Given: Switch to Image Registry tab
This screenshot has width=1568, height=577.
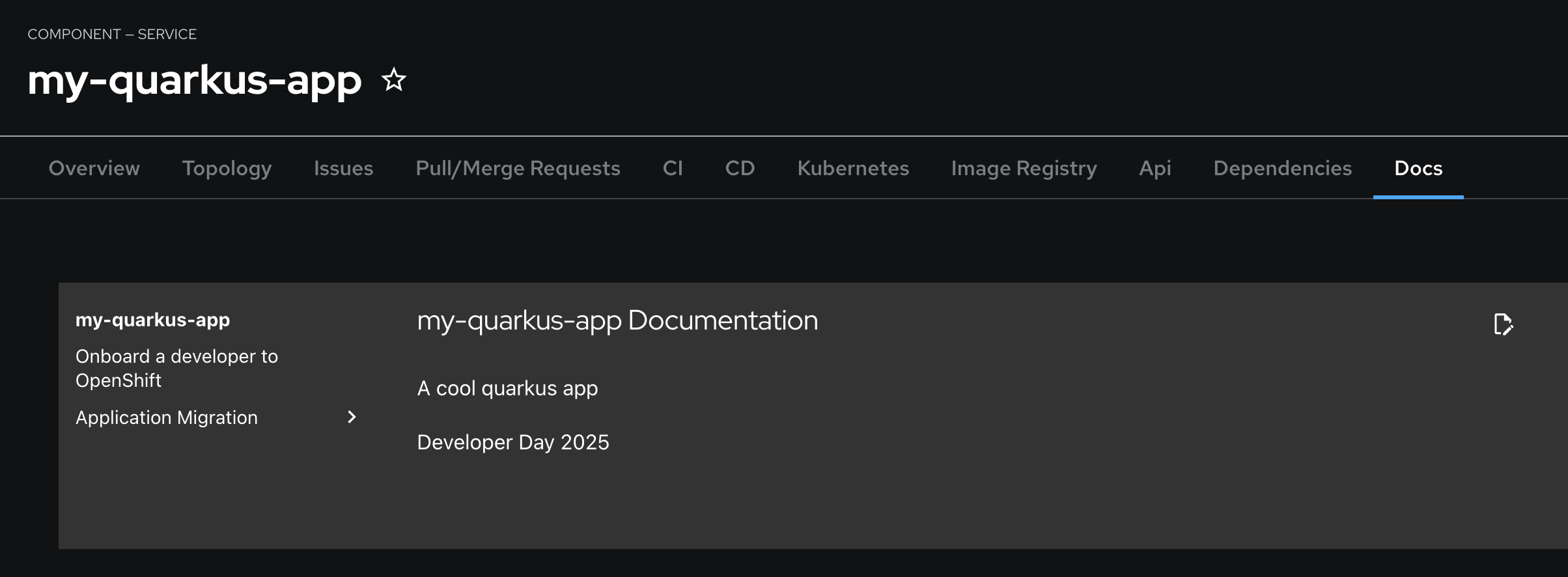Looking at the screenshot, I should pyautogui.click(x=1024, y=168).
